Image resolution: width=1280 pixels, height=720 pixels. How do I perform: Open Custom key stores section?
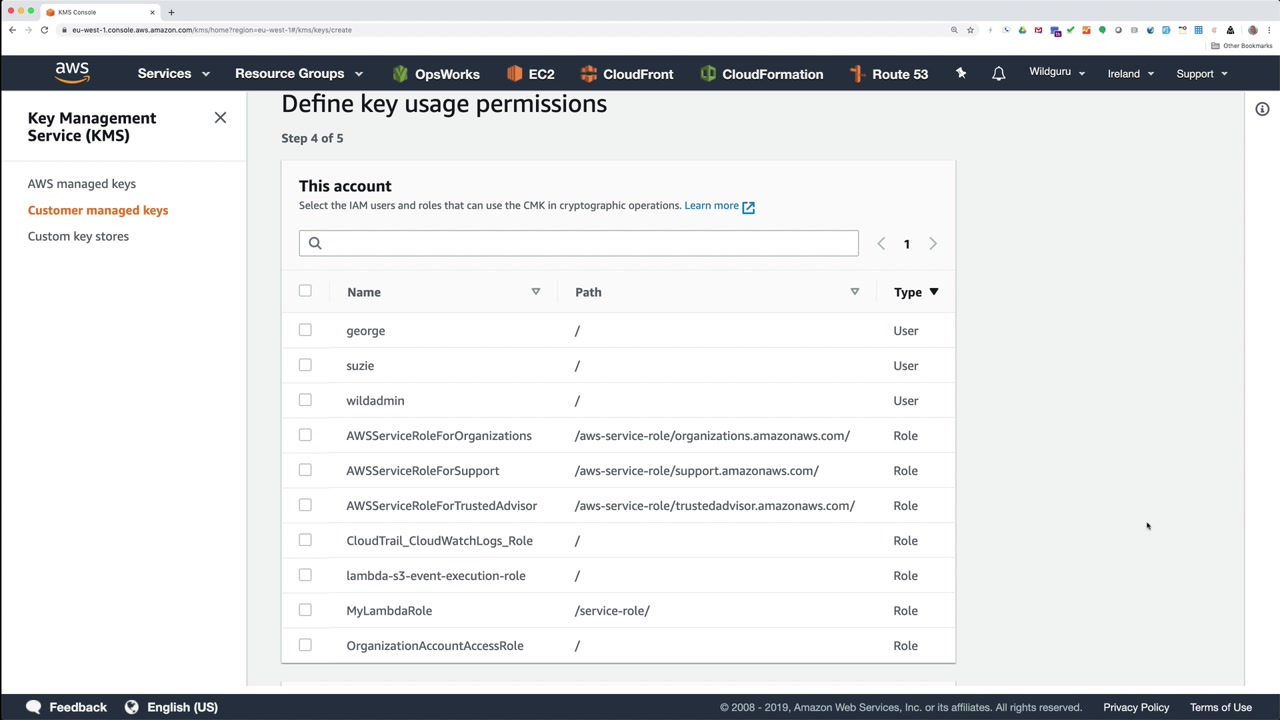pyautogui.click(x=78, y=236)
